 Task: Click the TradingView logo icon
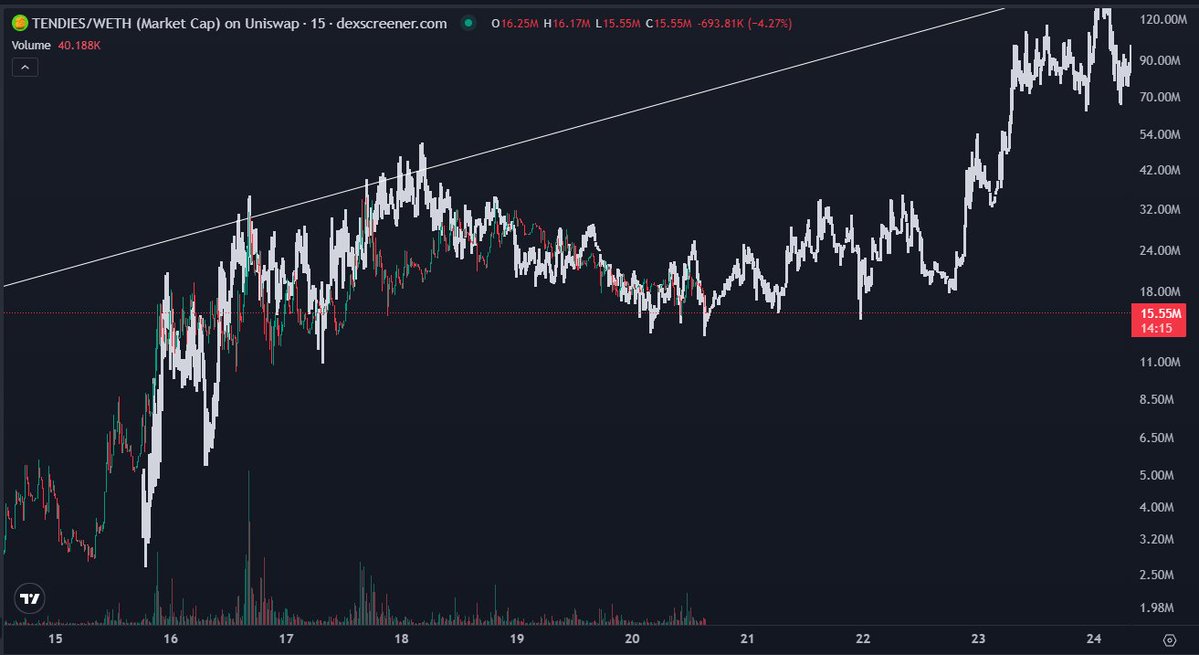click(x=30, y=598)
